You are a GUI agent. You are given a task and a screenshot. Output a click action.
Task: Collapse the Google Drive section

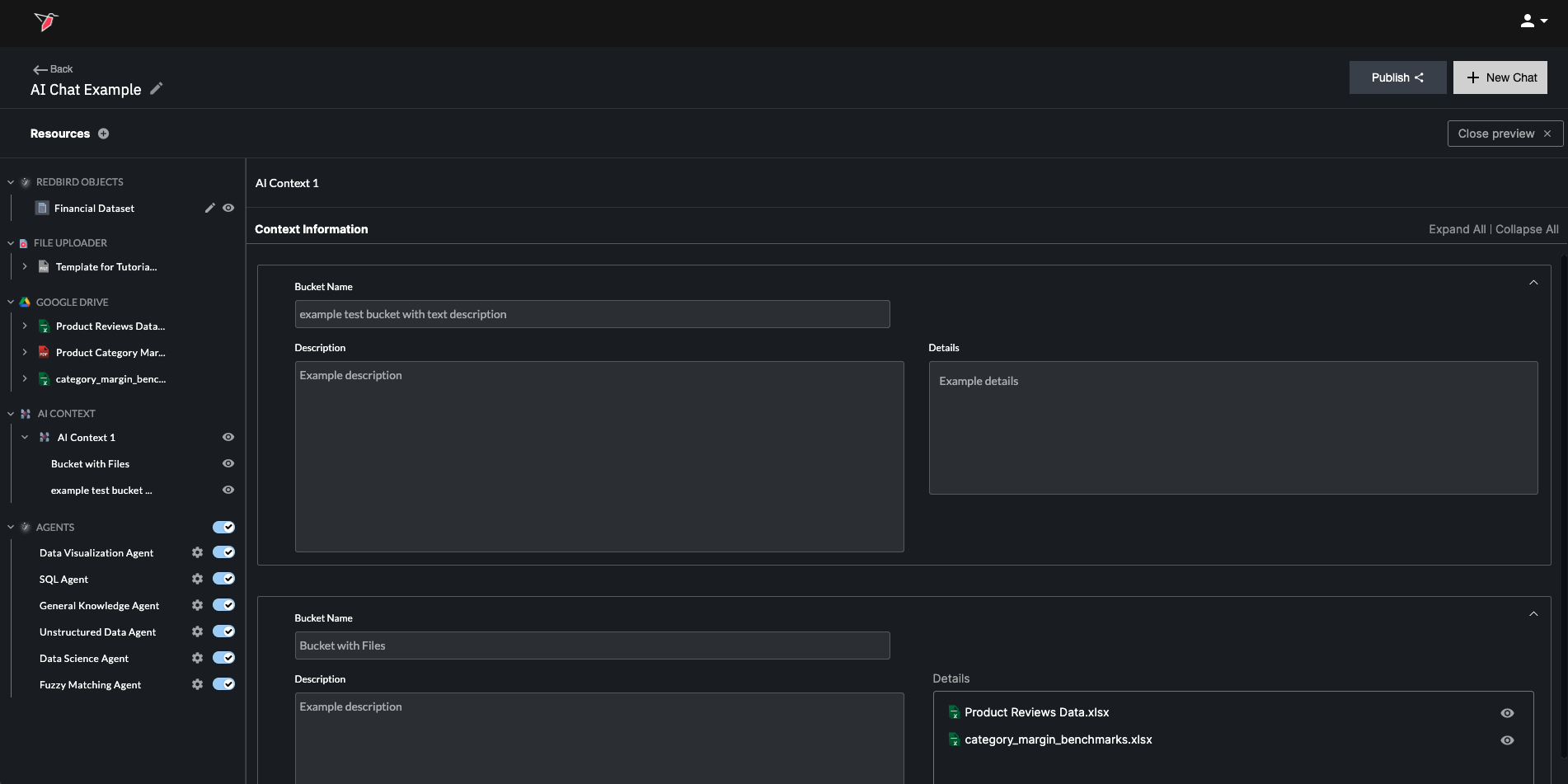click(x=11, y=303)
